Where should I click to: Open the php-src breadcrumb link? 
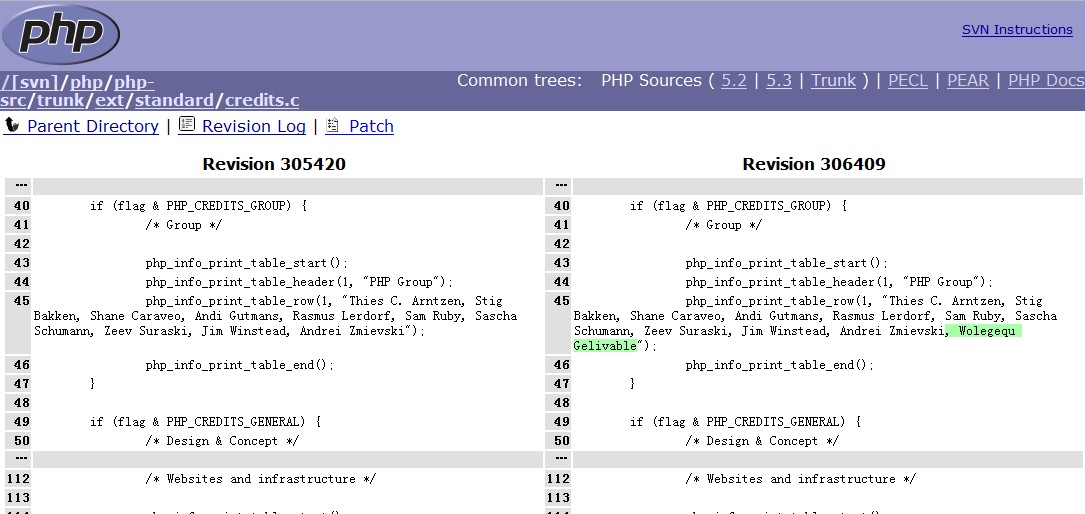pyautogui.click(x=134, y=82)
